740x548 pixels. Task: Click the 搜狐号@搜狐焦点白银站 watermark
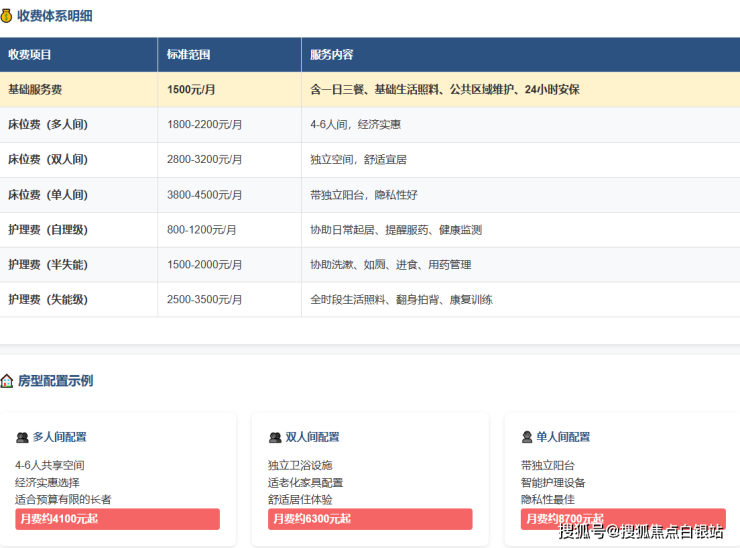click(640, 531)
